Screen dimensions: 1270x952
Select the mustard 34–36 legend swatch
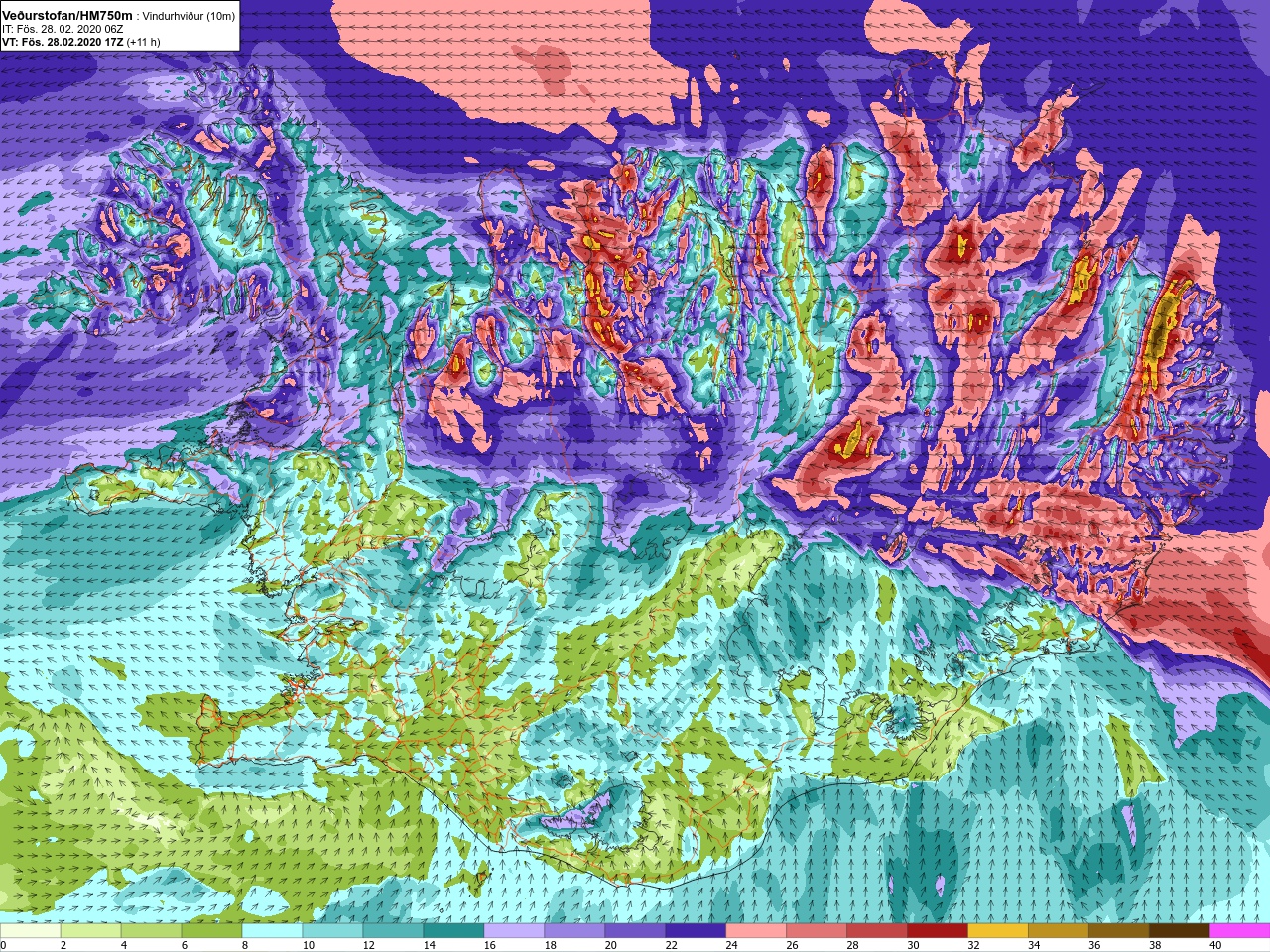point(1059,932)
